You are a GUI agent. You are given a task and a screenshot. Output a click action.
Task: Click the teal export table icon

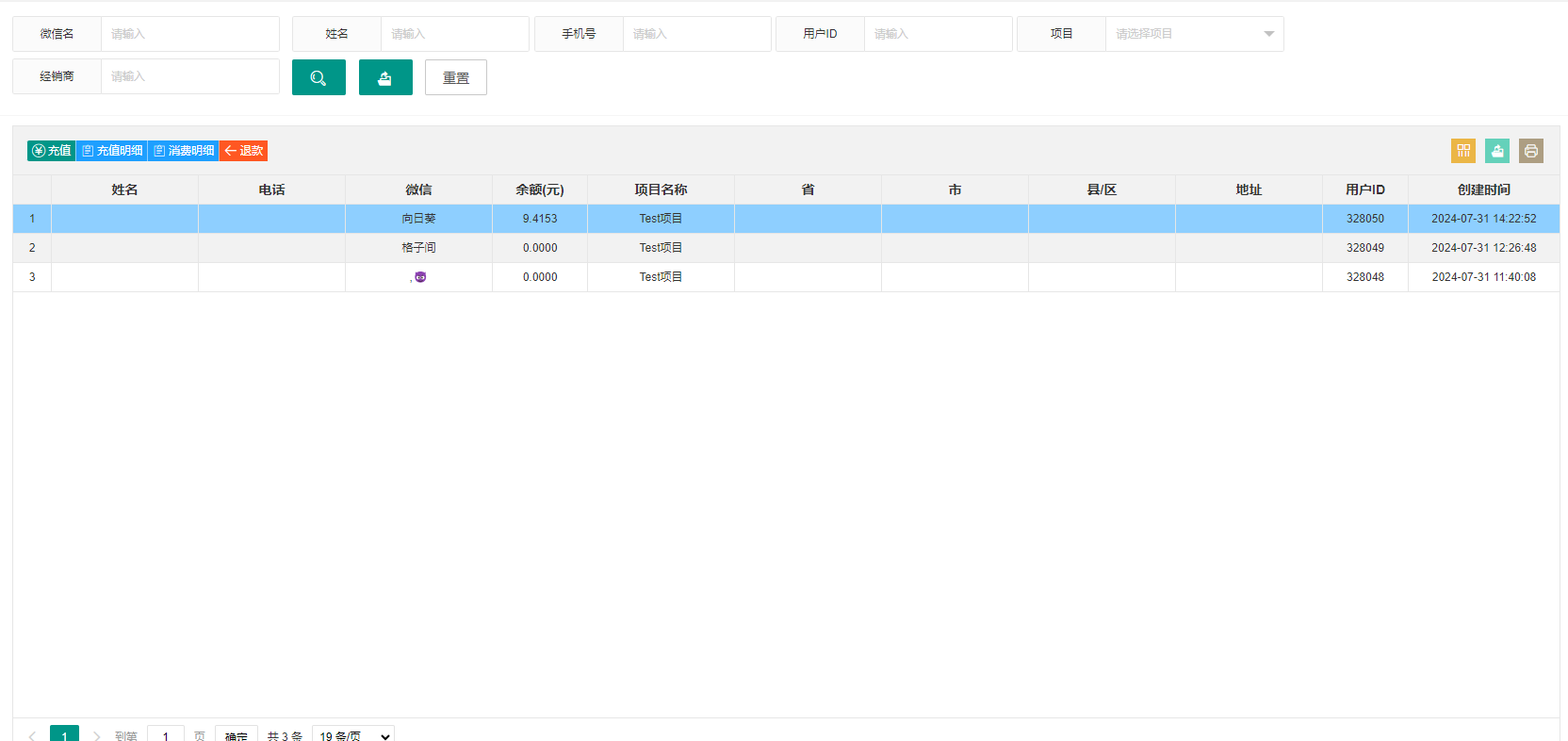point(1497,151)
